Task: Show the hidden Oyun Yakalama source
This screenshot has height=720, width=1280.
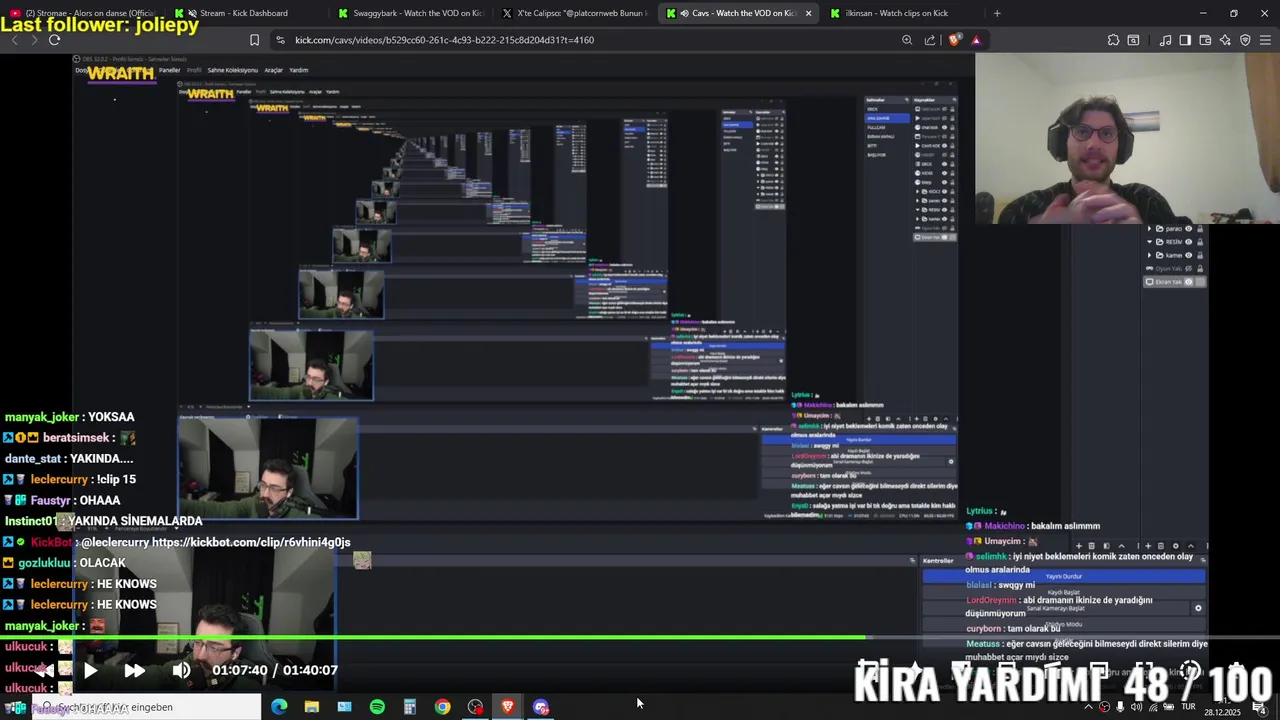Action: pos(1188,268)
